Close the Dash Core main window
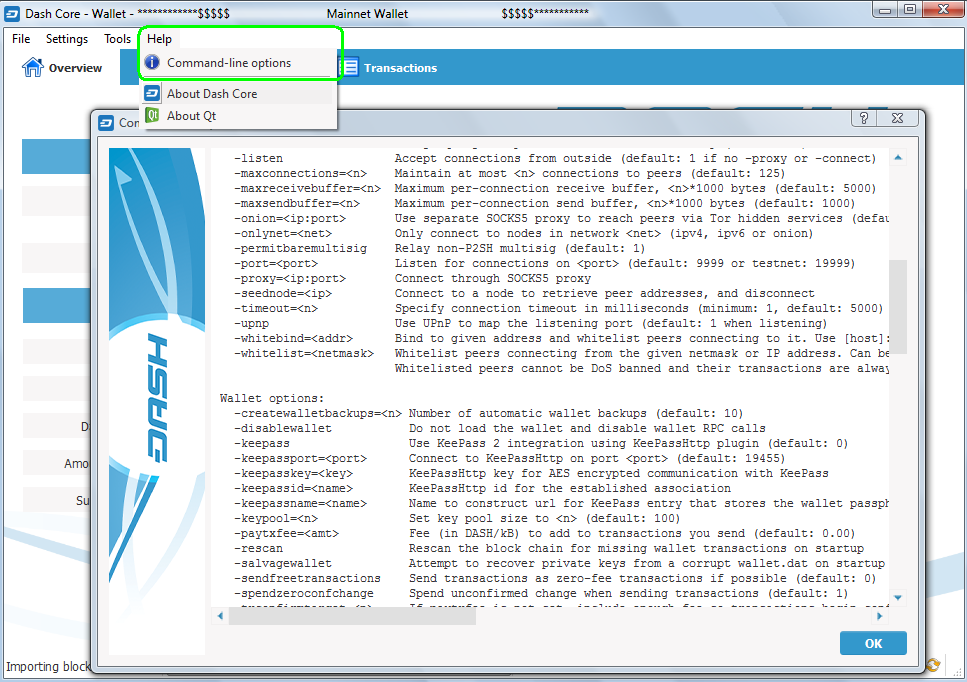This screenshot has width=967, height=682. 944,10
